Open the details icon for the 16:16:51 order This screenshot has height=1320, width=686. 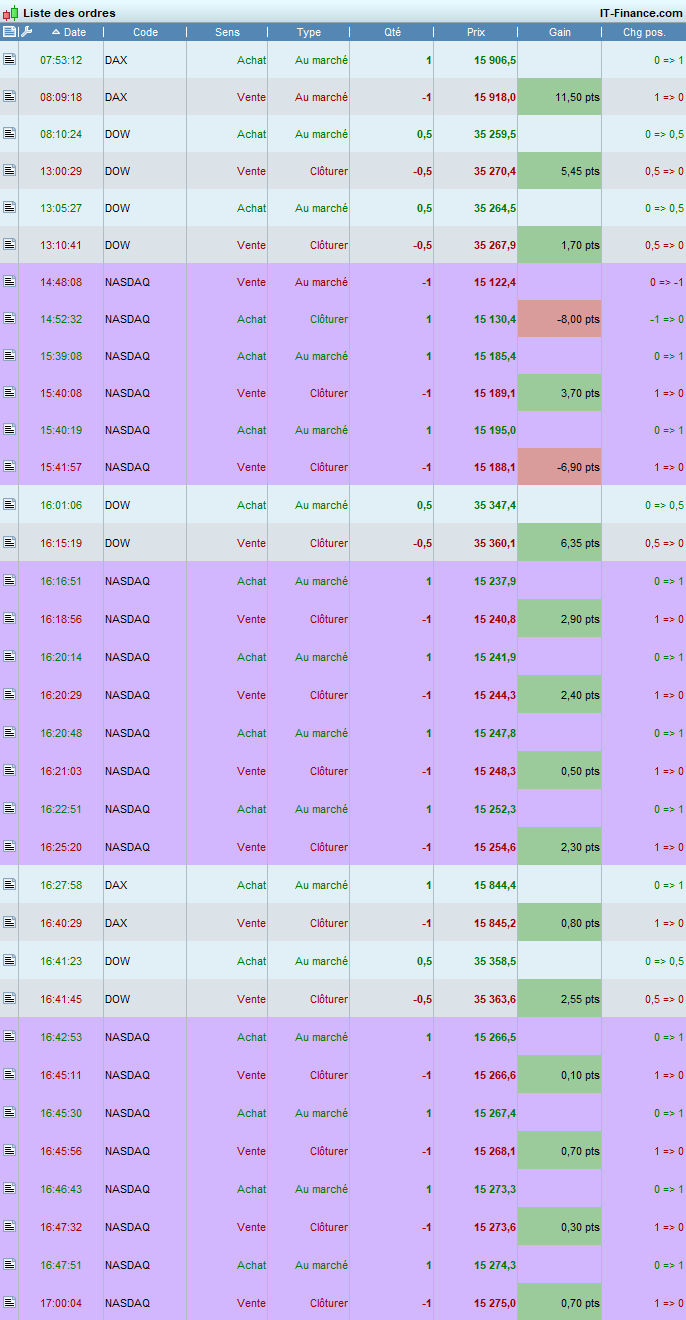coord(9,581)
